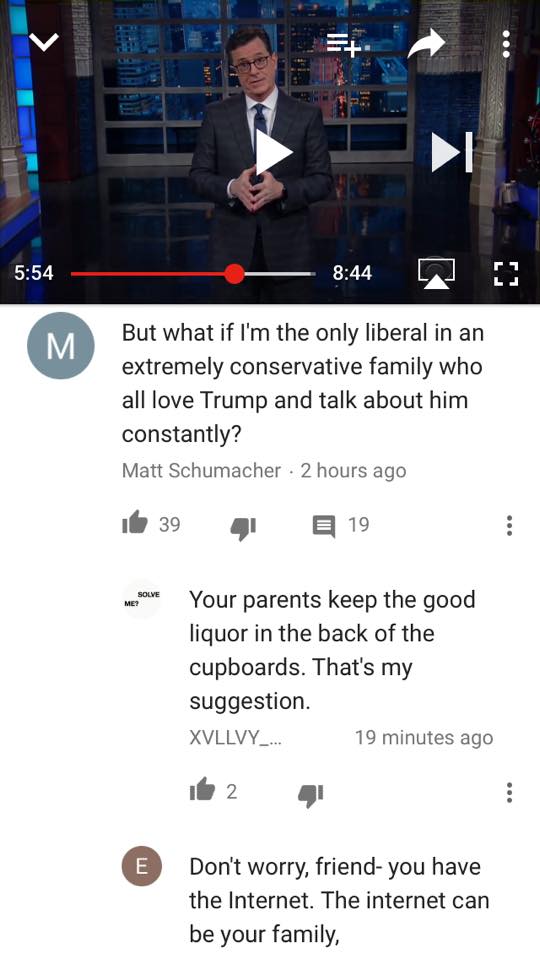The height and width of the screenshot is (960, 540).
Task: Tap the share arrow icon
Action: (426, 43)
